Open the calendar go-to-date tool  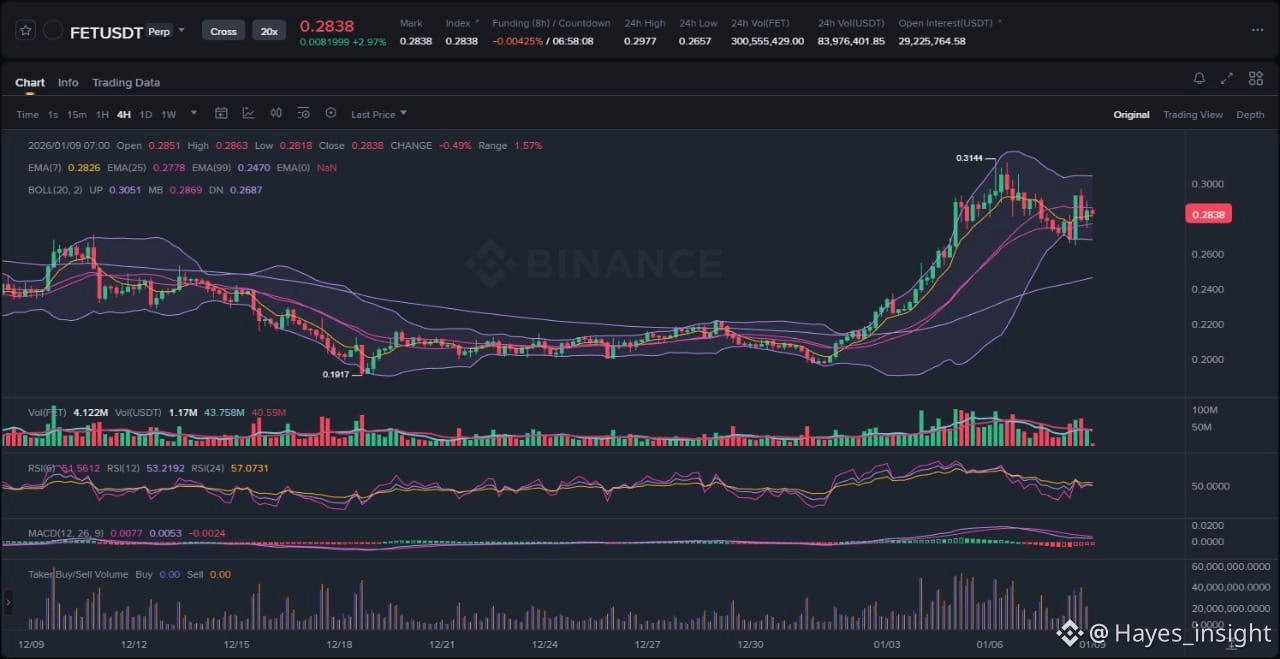221,113
